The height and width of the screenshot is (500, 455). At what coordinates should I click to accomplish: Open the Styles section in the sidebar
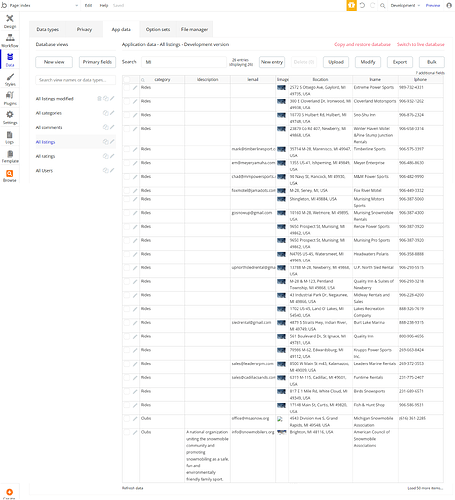[x=10, y=79]
